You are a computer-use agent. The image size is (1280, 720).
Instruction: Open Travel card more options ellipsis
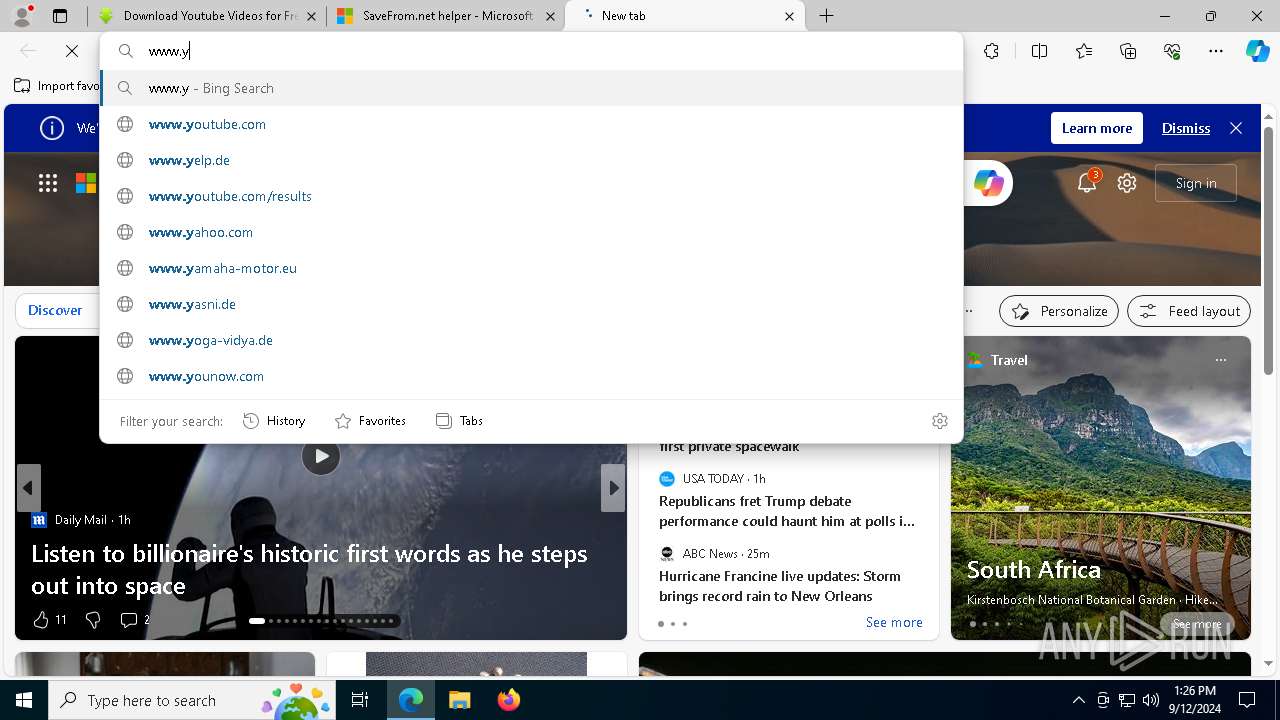pyautogui.click(x=1220, y=360)
